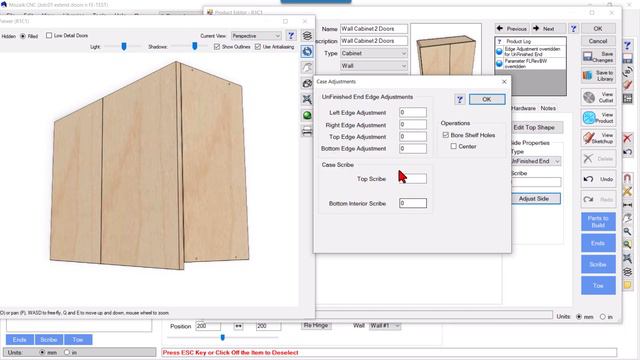Click the Save Changes icon button
This screenshot has height=360, width=640.
(598, 57)
